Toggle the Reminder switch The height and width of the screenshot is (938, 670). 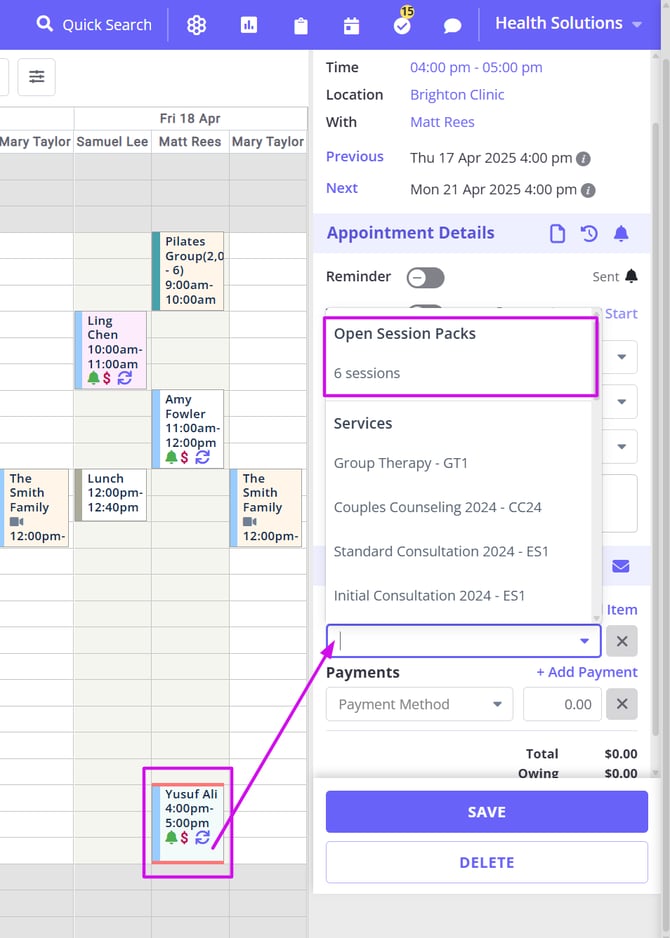(x=425, y=278)
